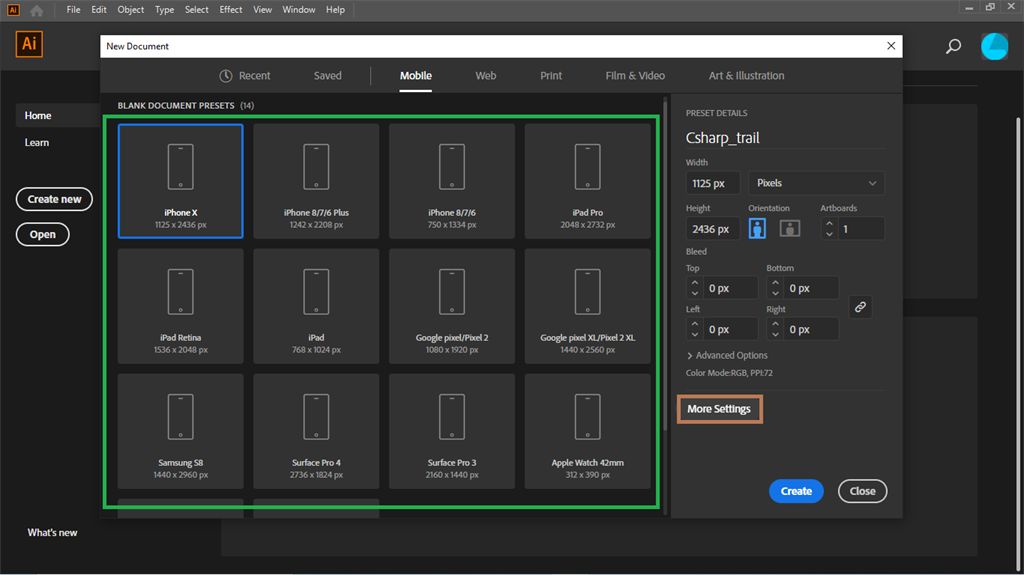Viewport: 1024px width, 575px height.
Task: Choose the Samsung S8 preset
Action: (181, 431)
